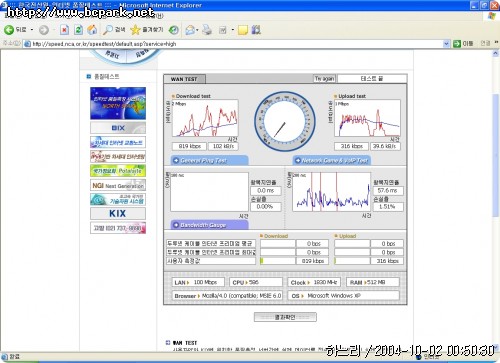500x363 pixels.
Task: Expand the address bar dropdown arrow
Action: point(446,44)
